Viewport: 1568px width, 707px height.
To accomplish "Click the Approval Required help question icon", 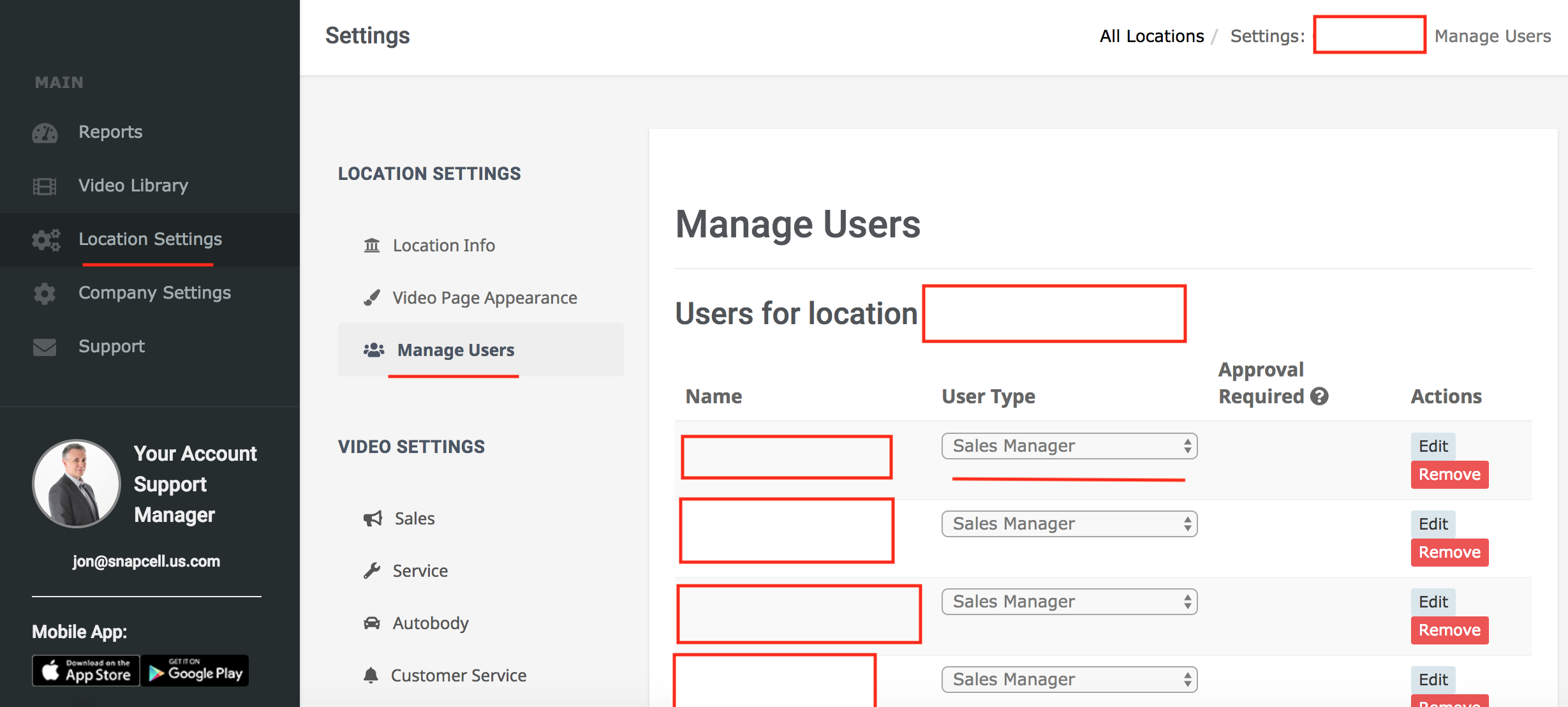I will pos(1319,397).
